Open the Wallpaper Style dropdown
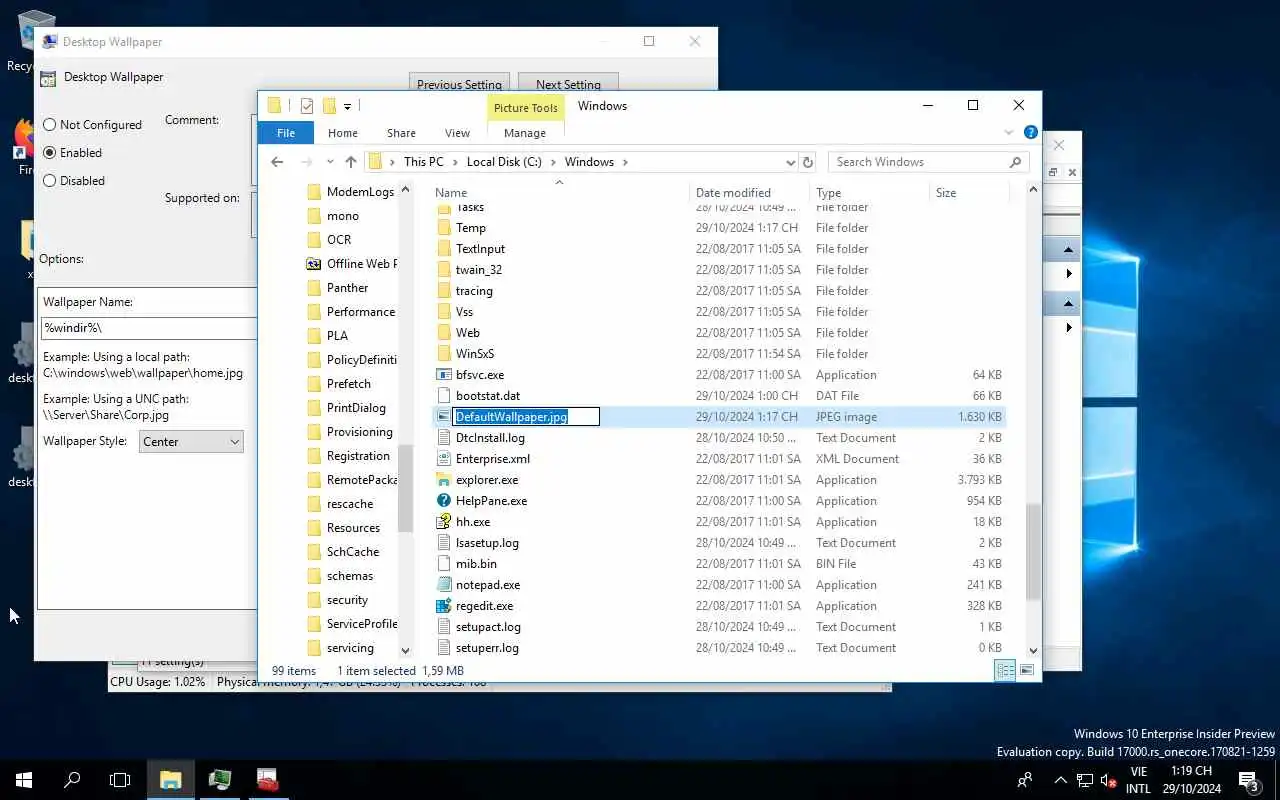Viewport: 1280px width, 800px height. tap(191, 441)
